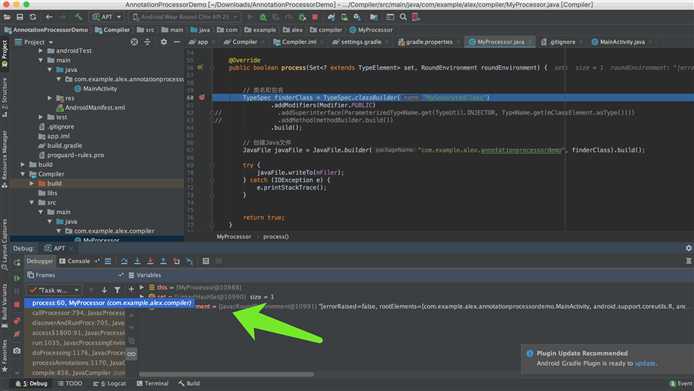The height and width of the screenshot is (391, 694).
Task: Switch to the MainActivity.java editor tab
Action: point(618,42)
